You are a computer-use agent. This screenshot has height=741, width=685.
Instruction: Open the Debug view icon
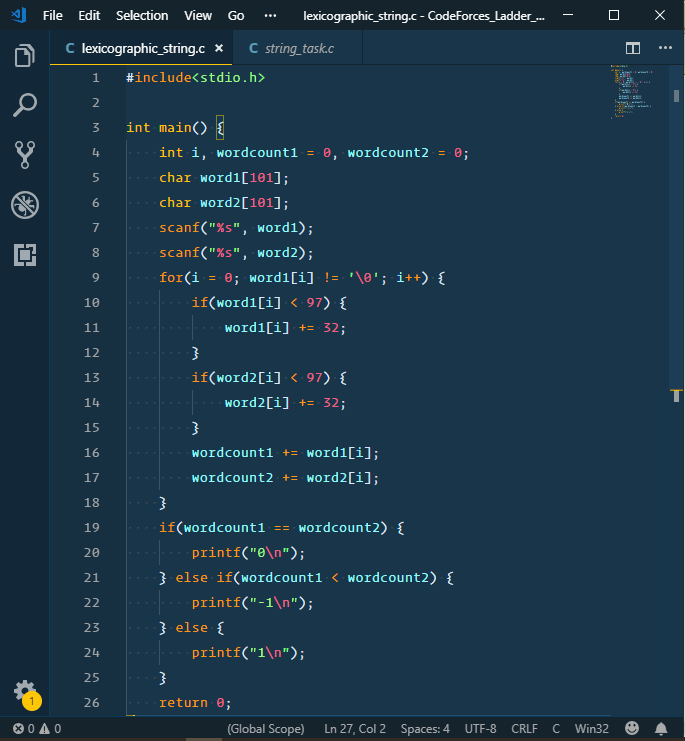25,205
